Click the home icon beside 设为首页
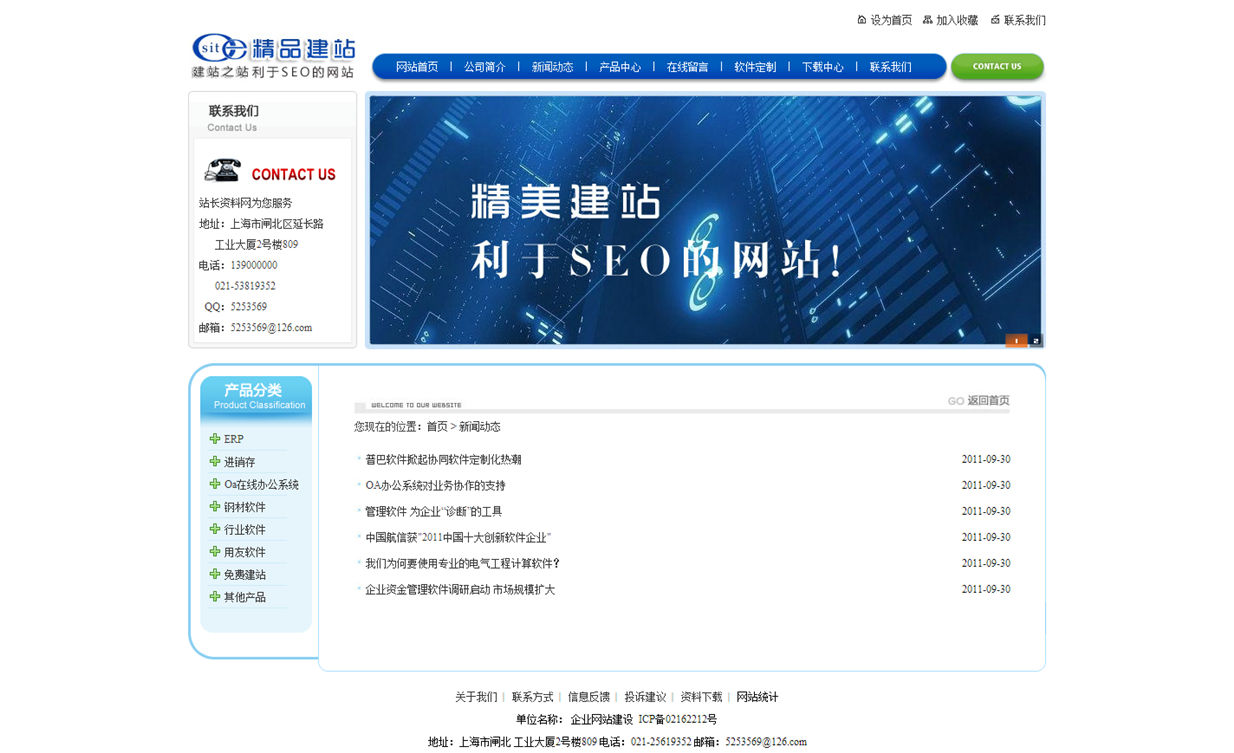The width and height of the screenshot is (1234, 753). (862, 19)
